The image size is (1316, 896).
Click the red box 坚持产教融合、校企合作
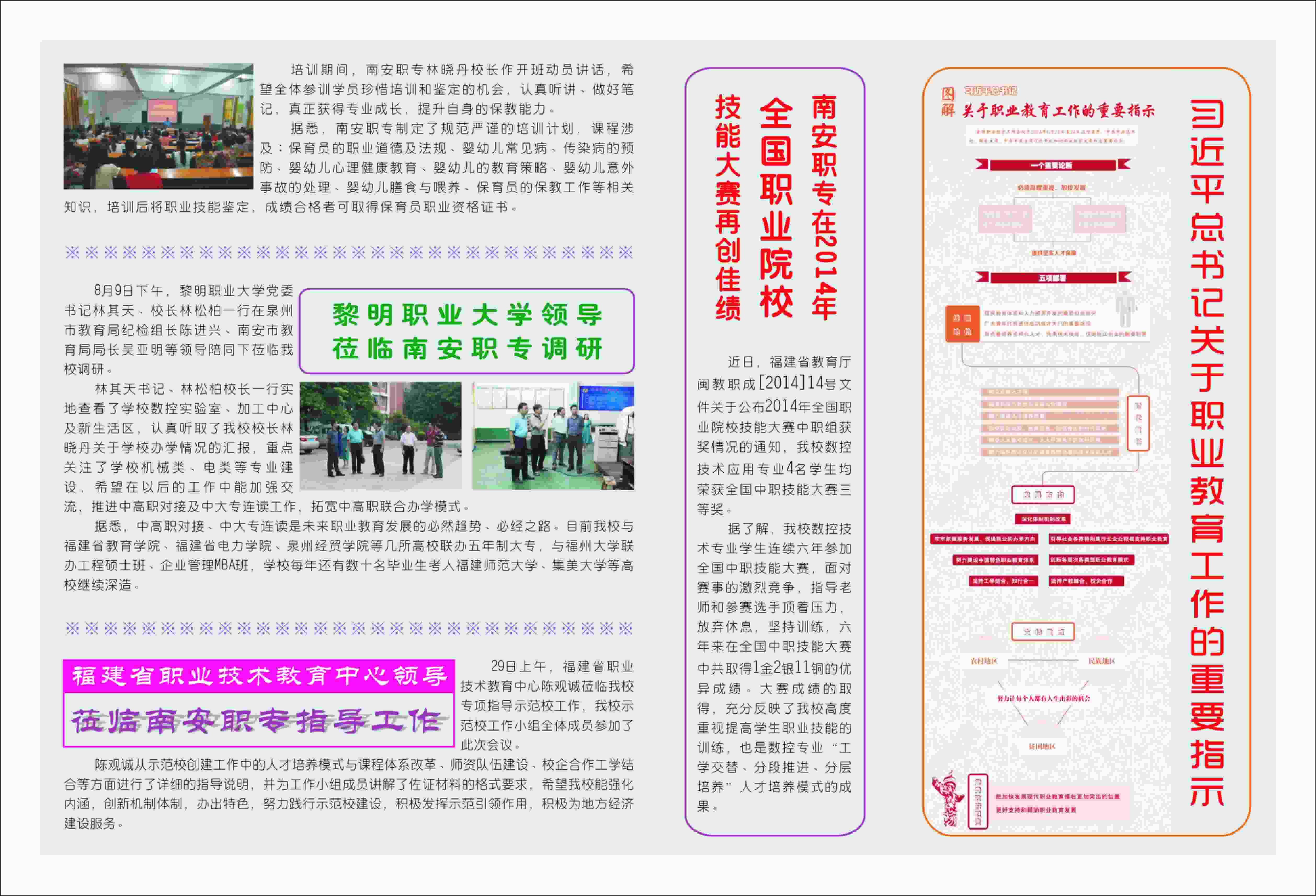[x=1086, y=581]
